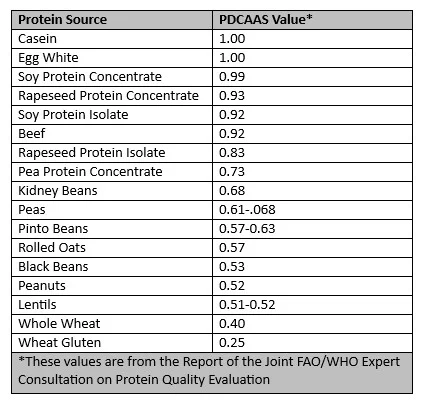Select the Kidney Beans cell
Viewport: 421px width, 402px height.
coord(112,191)
